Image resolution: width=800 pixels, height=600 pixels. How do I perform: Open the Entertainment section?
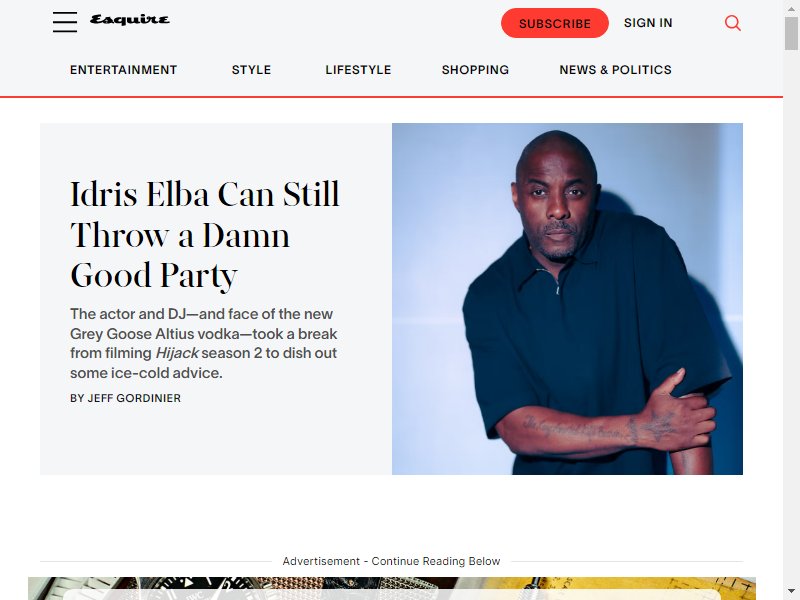[123, 70]
